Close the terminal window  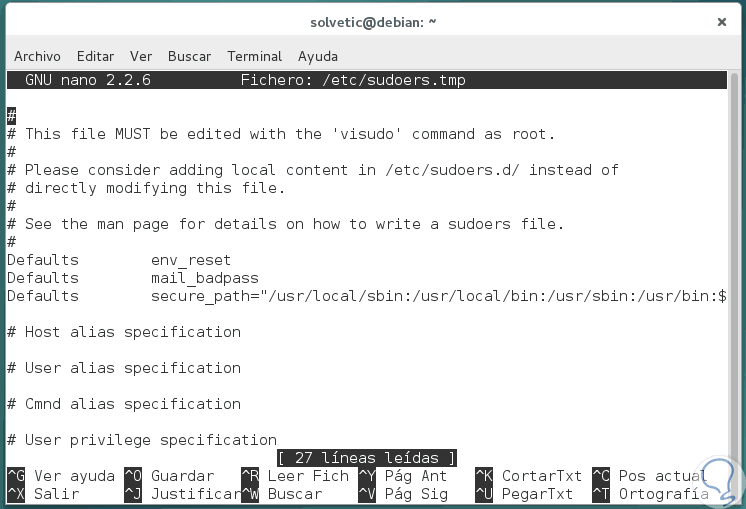click(721, 21)
